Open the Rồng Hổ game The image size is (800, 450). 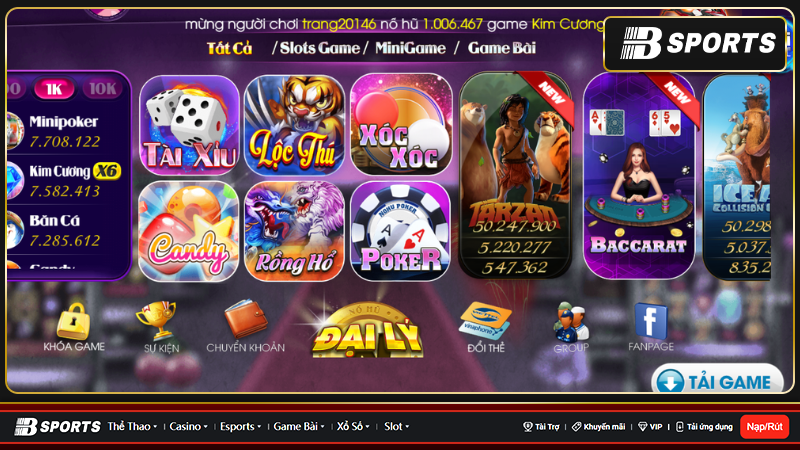295,231
